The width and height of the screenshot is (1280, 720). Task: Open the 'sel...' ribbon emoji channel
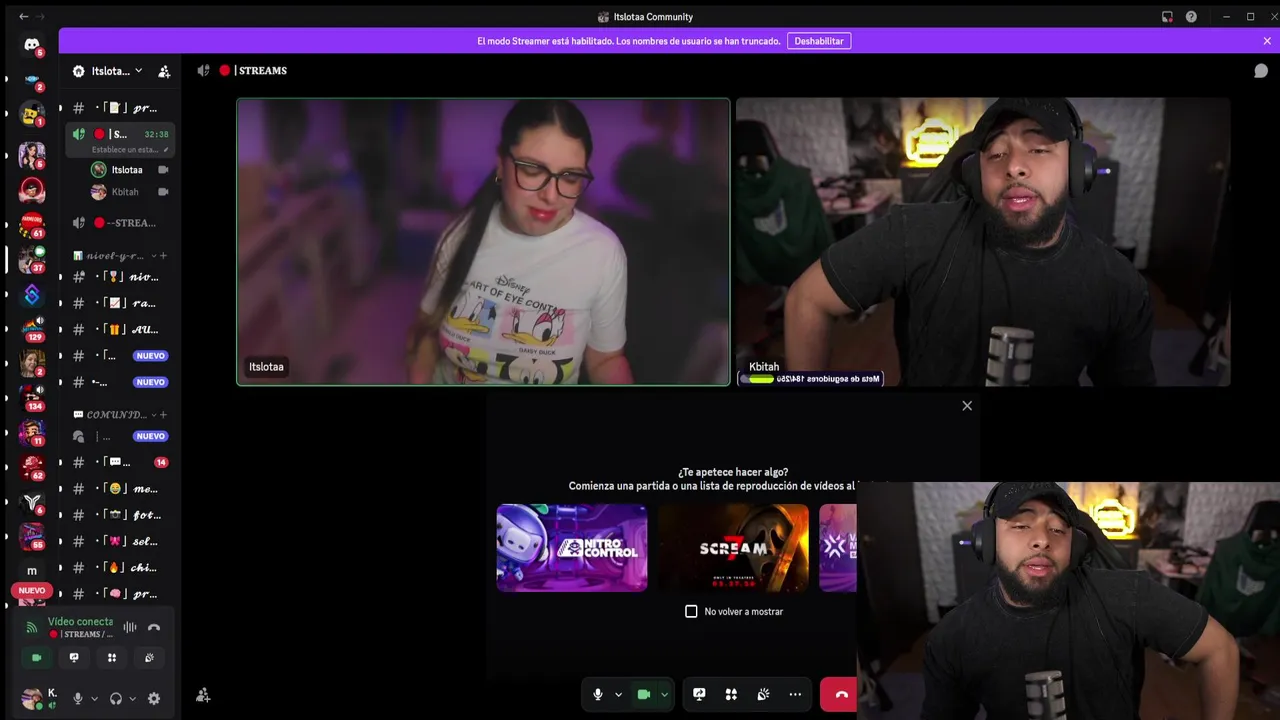tap(120, 541)
